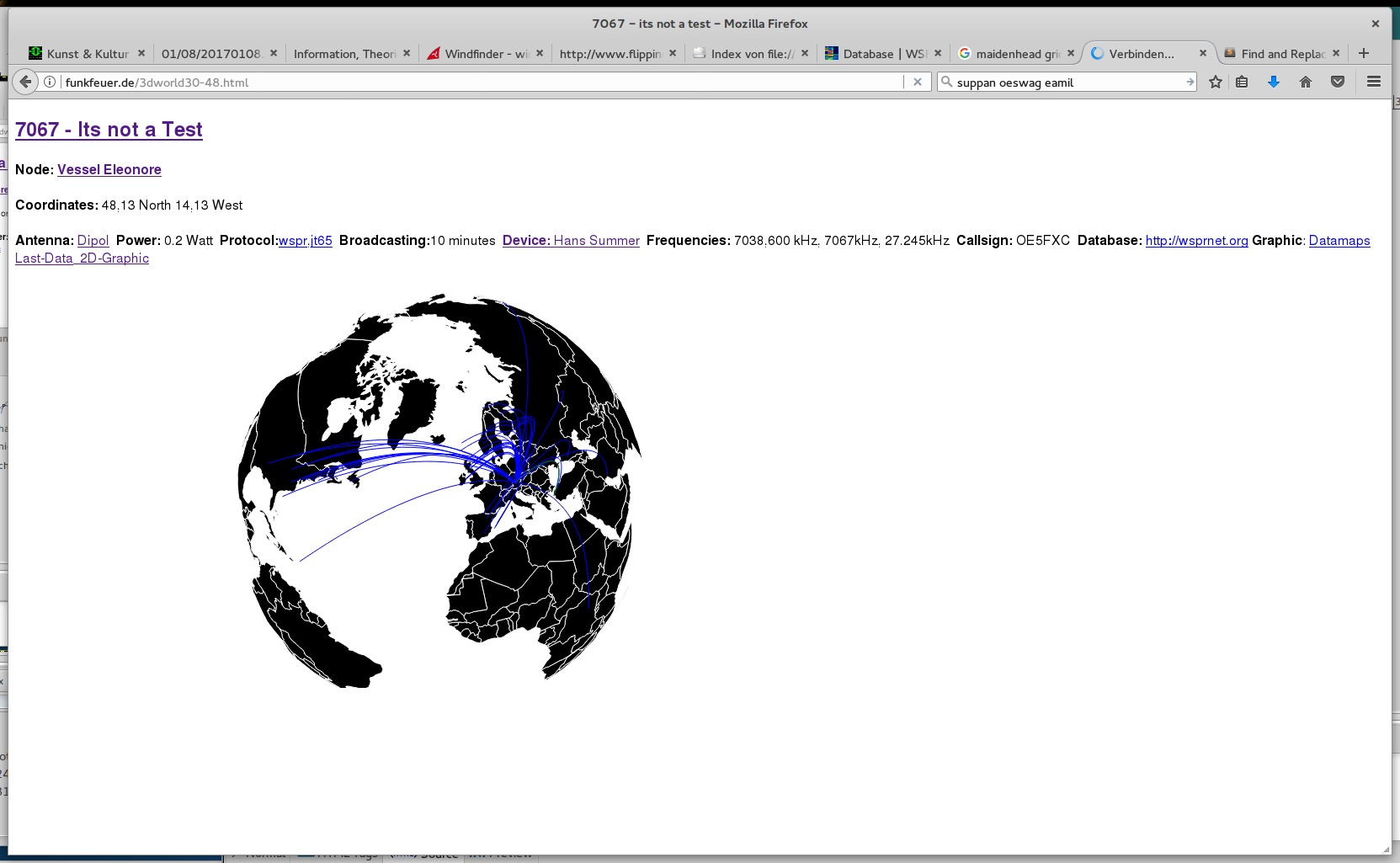Submit search with the go arrow
Screen dimensions: 1400x863
tap(1190, 82)
